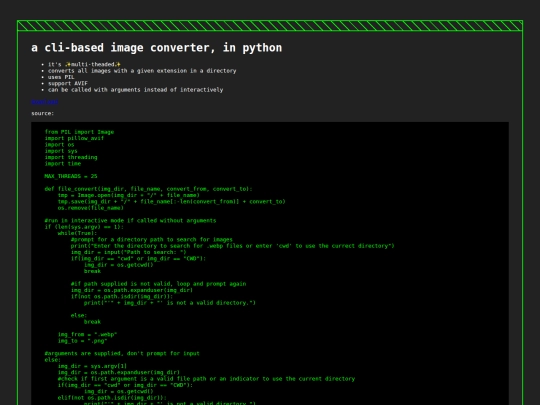
Task: Select code line 'import pillow_avif'
Action: pos(74,138)
